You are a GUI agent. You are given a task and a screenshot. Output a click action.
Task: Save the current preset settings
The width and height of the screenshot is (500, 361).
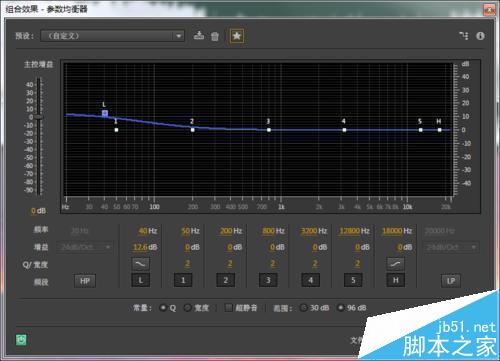point(199,35)
